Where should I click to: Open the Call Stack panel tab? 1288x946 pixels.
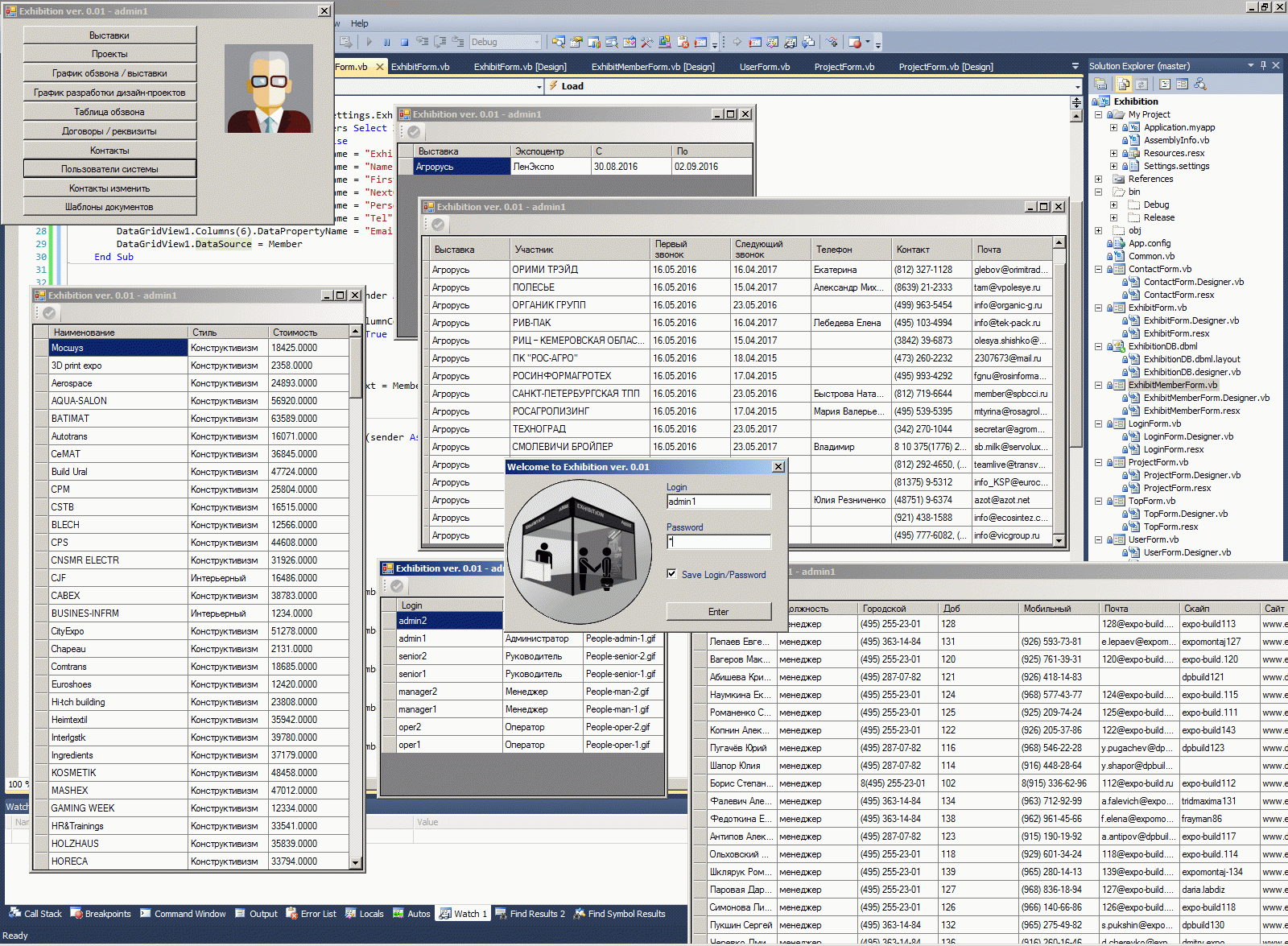tap(35, 914)
